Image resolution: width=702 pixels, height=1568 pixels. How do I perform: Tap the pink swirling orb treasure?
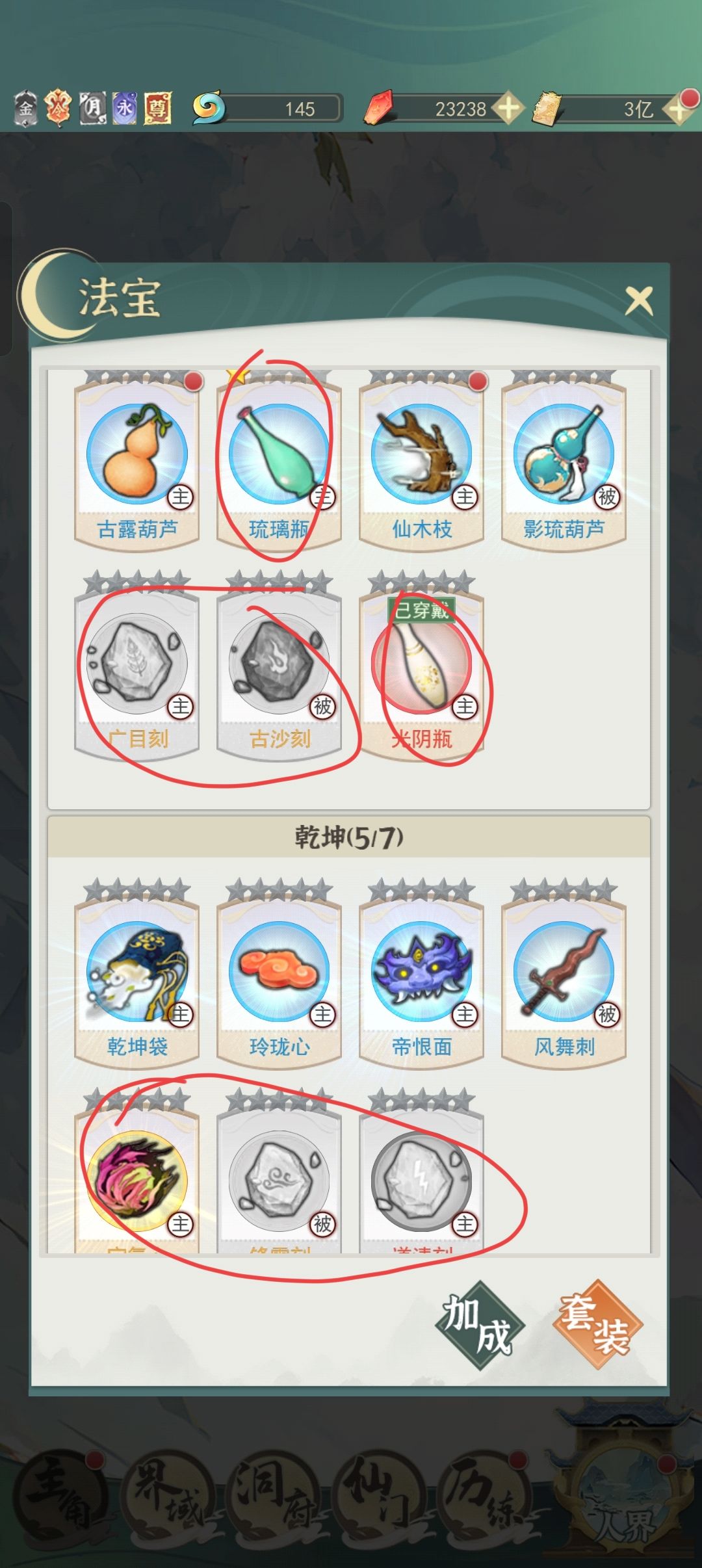tap(136, 1180)
